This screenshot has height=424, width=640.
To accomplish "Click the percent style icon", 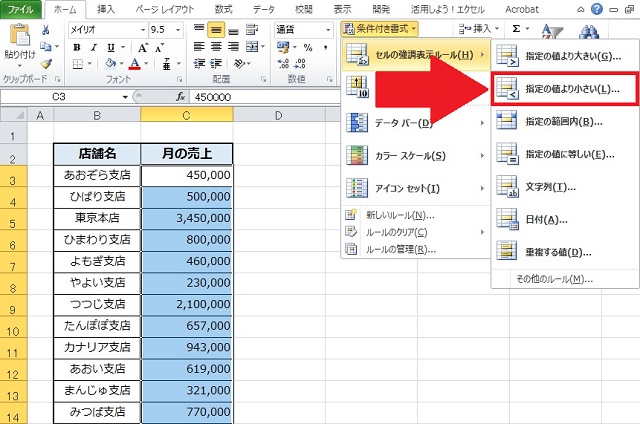I will point(308,47).
